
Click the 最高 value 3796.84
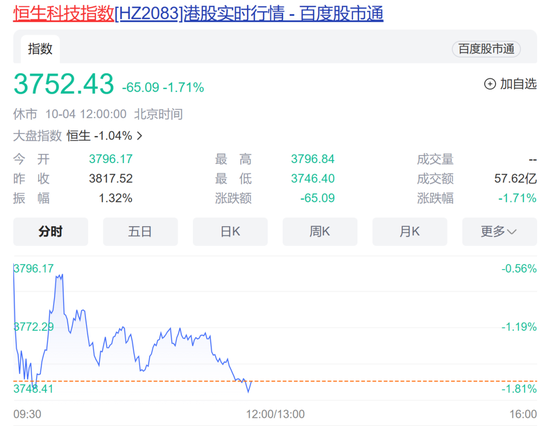point(313,159)
